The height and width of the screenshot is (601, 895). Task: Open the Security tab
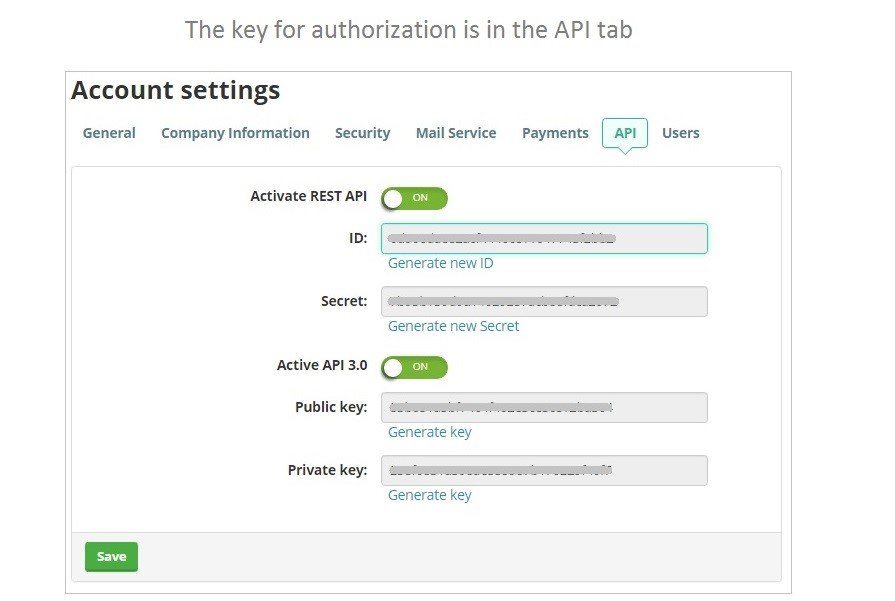pyautogui.click(x=362, y=133)
